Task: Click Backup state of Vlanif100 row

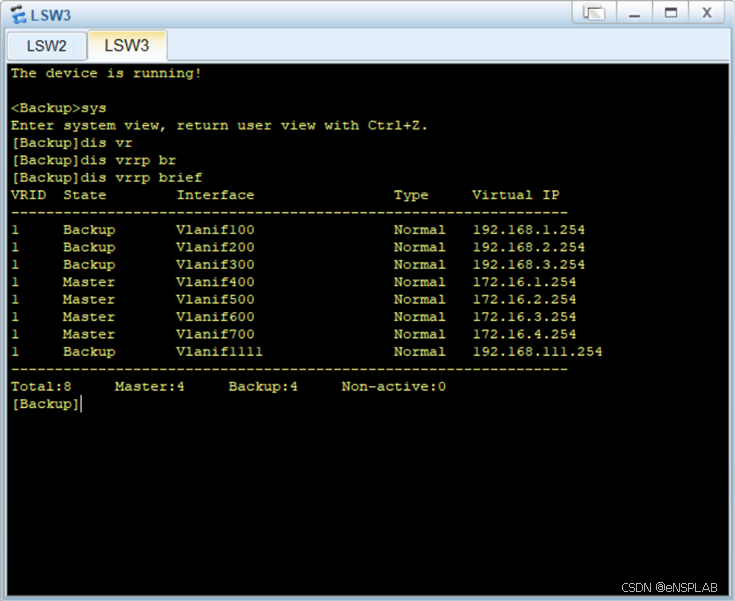Action: click(89, 230)
